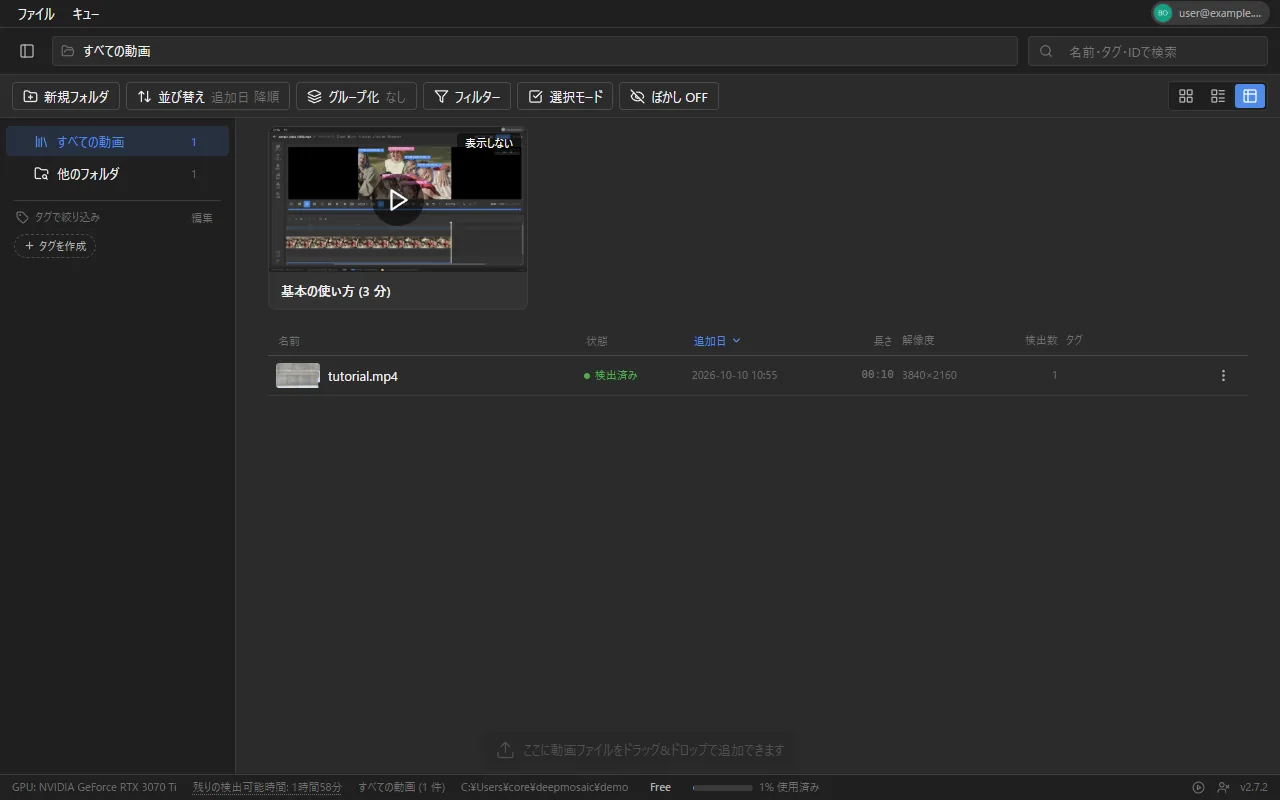Open the フィルター filter menu
This screenshot has height=800, width=1280.
click(467, 97)
